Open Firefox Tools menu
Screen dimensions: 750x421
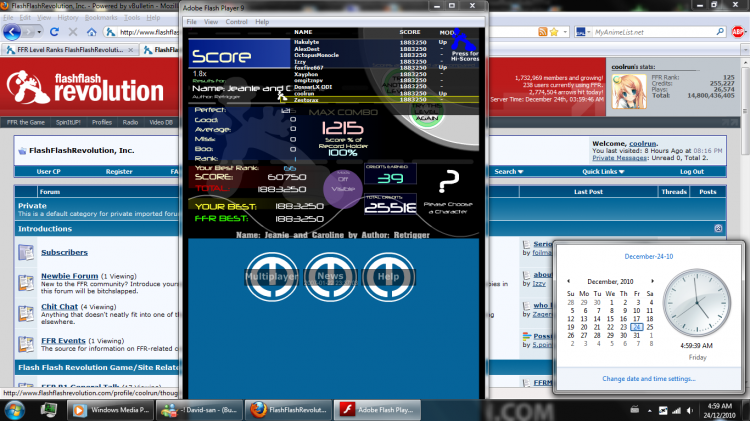pos(132,18)
